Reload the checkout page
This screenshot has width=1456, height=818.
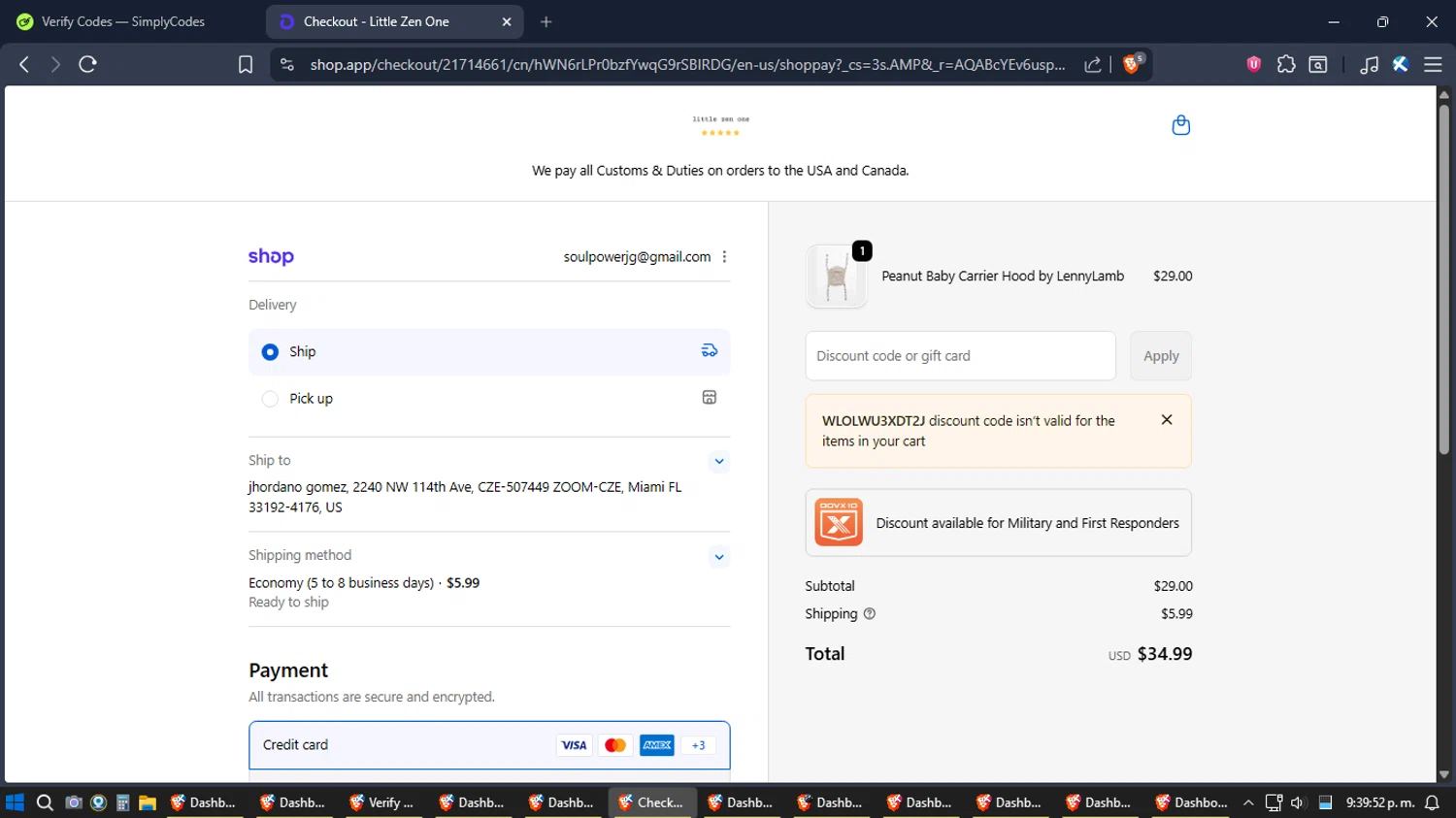click(x=87, y=64)
